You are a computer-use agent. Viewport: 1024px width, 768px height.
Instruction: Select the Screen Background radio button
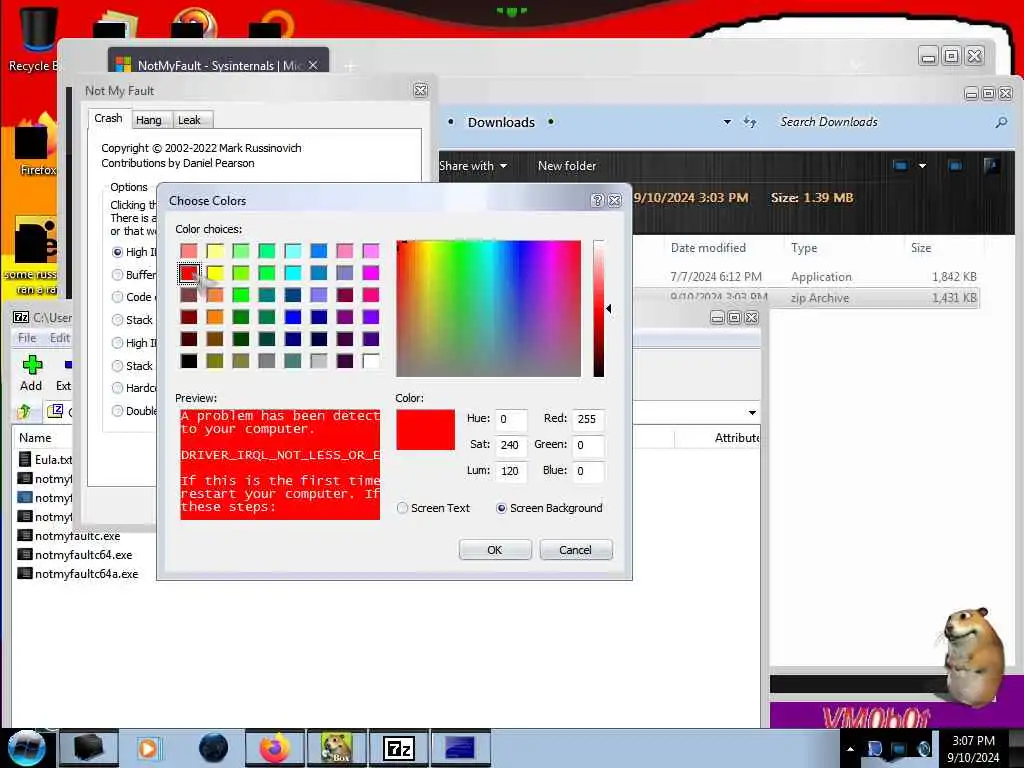coord(501,508)
